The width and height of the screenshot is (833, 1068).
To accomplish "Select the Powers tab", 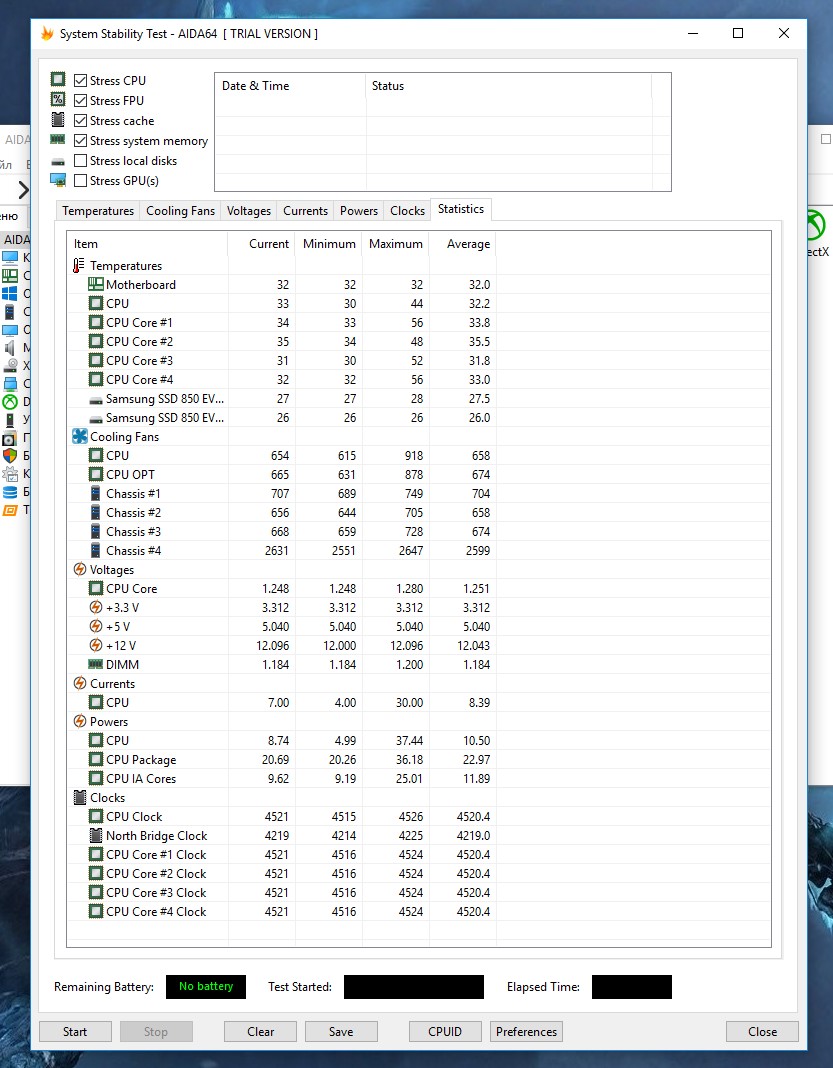I will [x=359, y=211].
